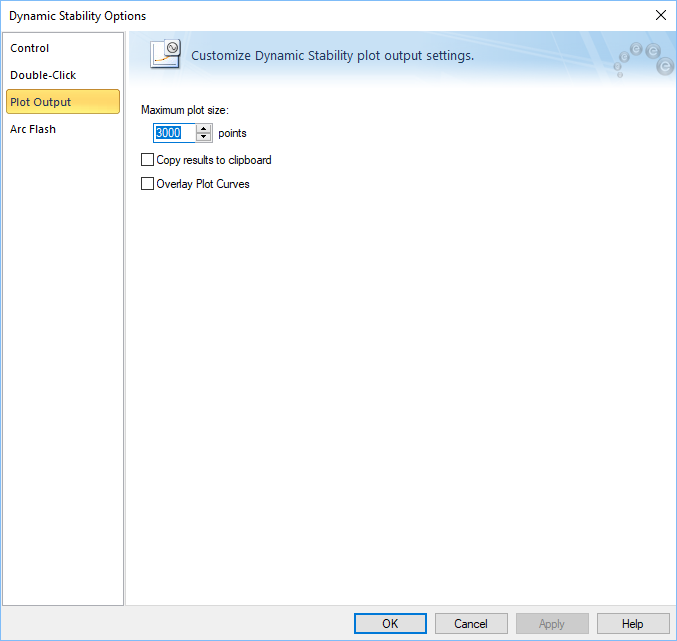Click the 'points' unit label
Screen dimensions: 677x641
pyautogui.click(x=232, y=133)
